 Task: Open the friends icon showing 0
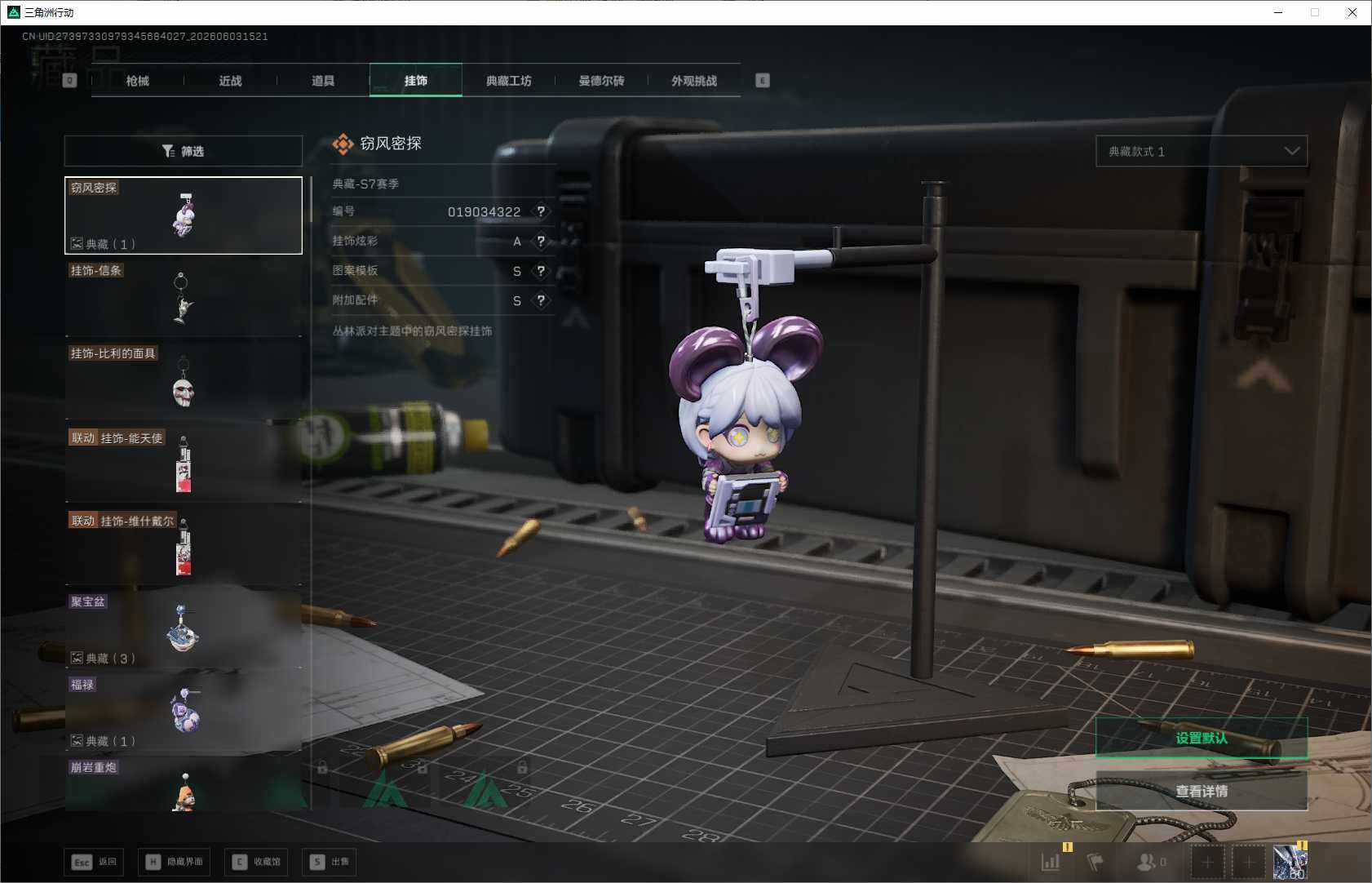point(1151,862)
